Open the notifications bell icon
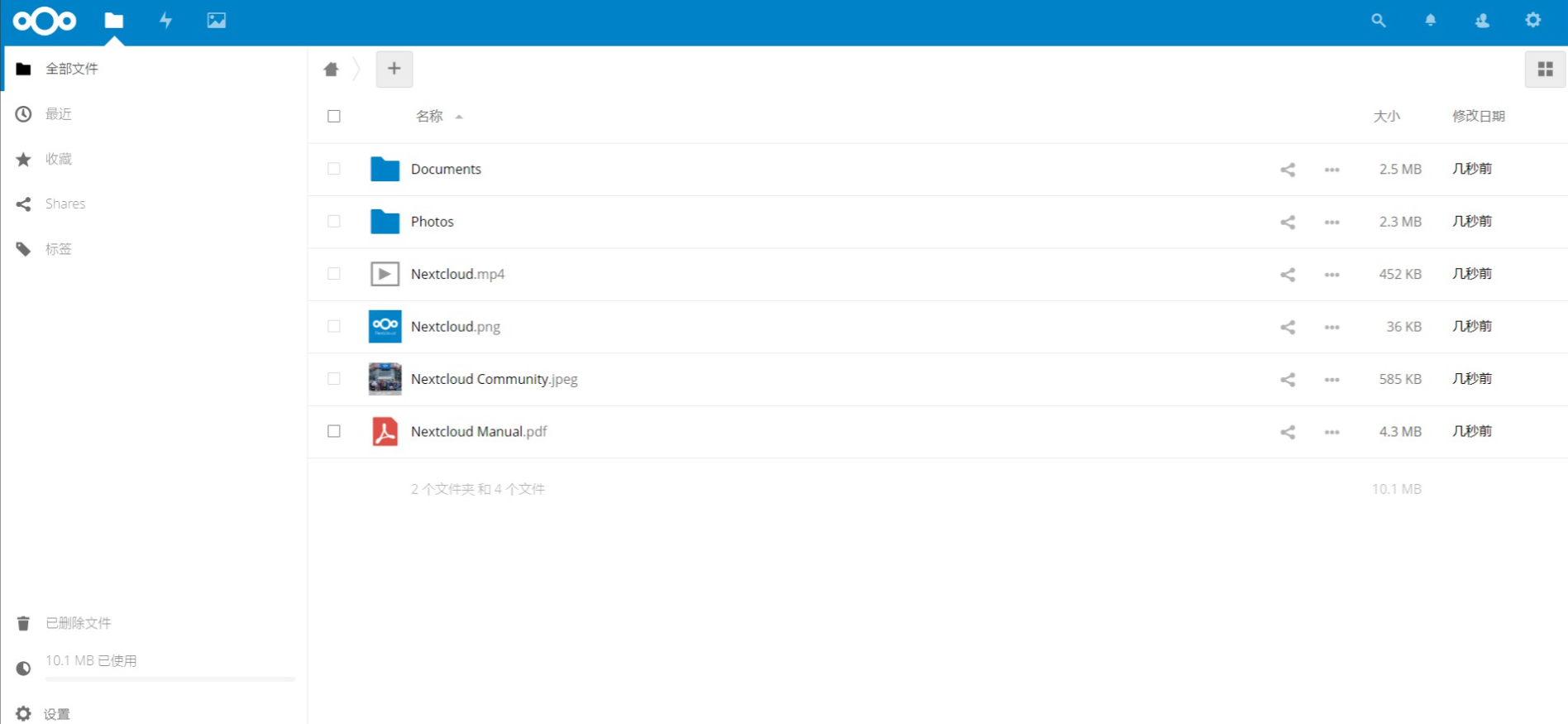The height and width of the screenshot is (724, 1568). (x=1430, y=21)
